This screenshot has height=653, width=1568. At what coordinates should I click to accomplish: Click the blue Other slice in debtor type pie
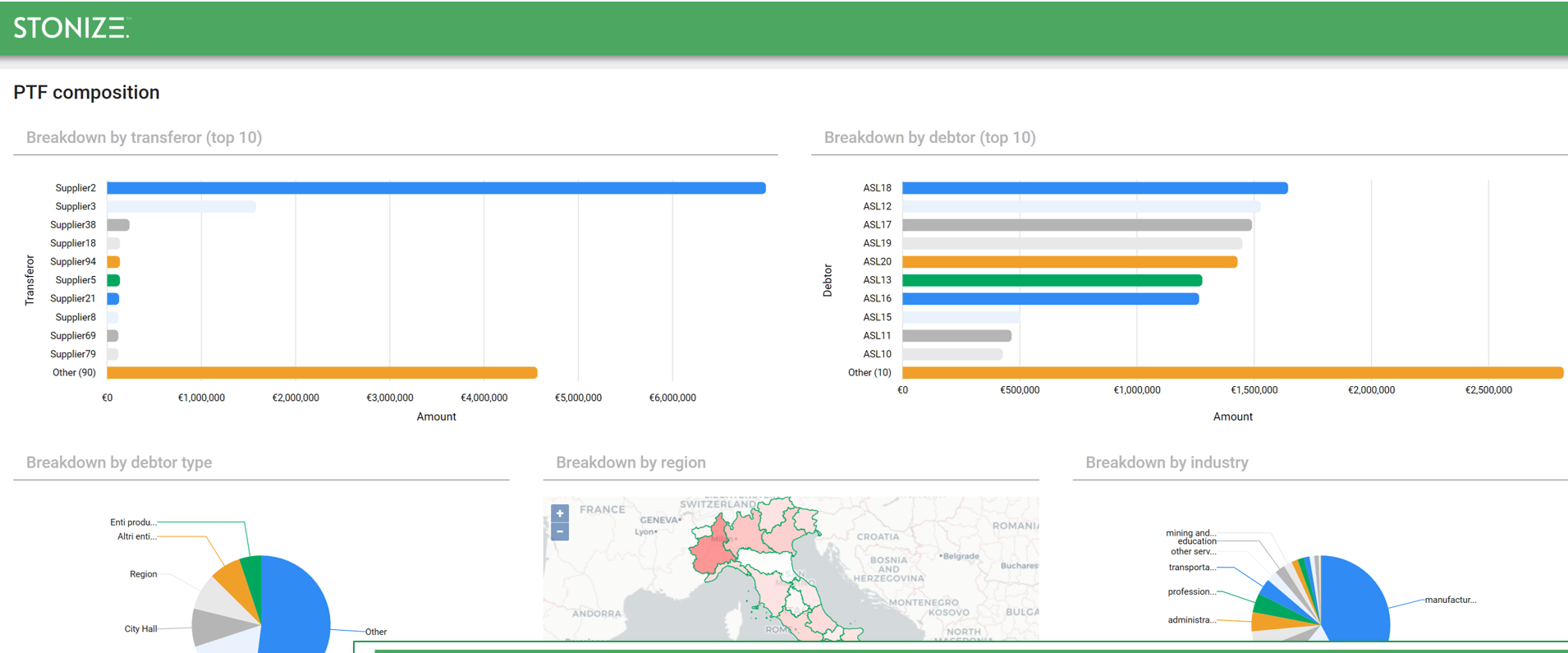coord(296,604)
